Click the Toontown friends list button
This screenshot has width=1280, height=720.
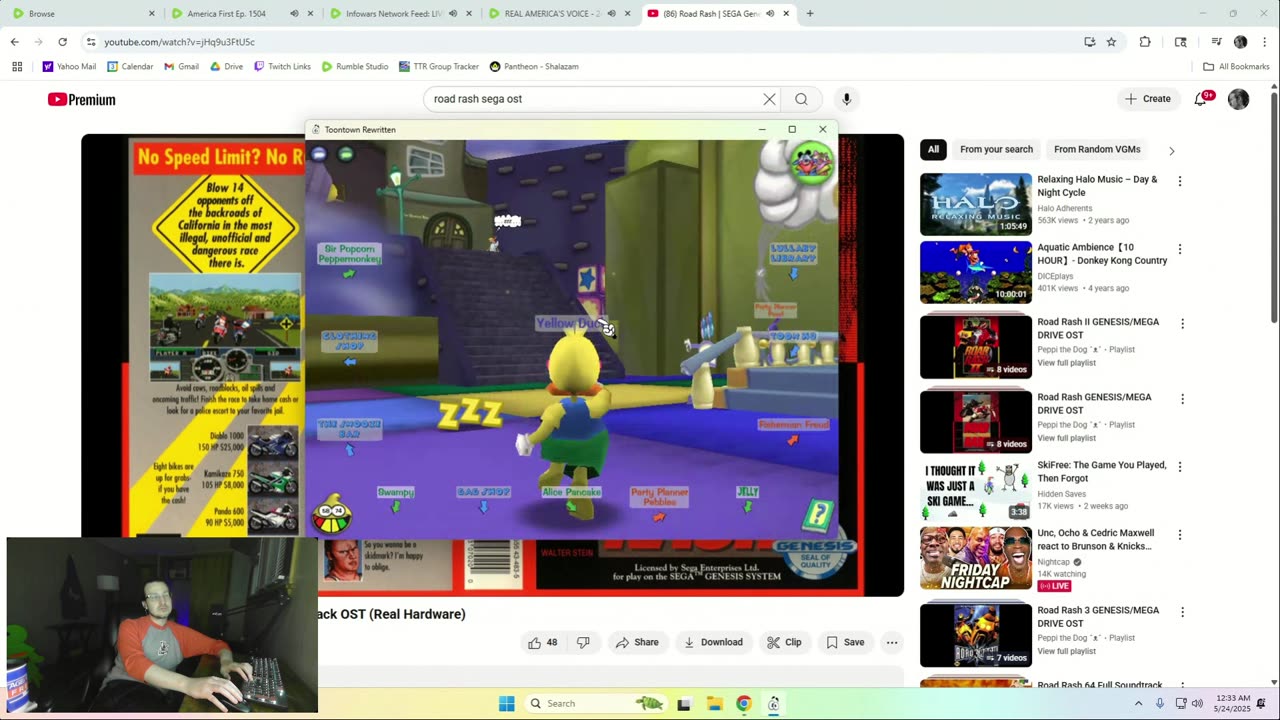(x=812, y=161)
